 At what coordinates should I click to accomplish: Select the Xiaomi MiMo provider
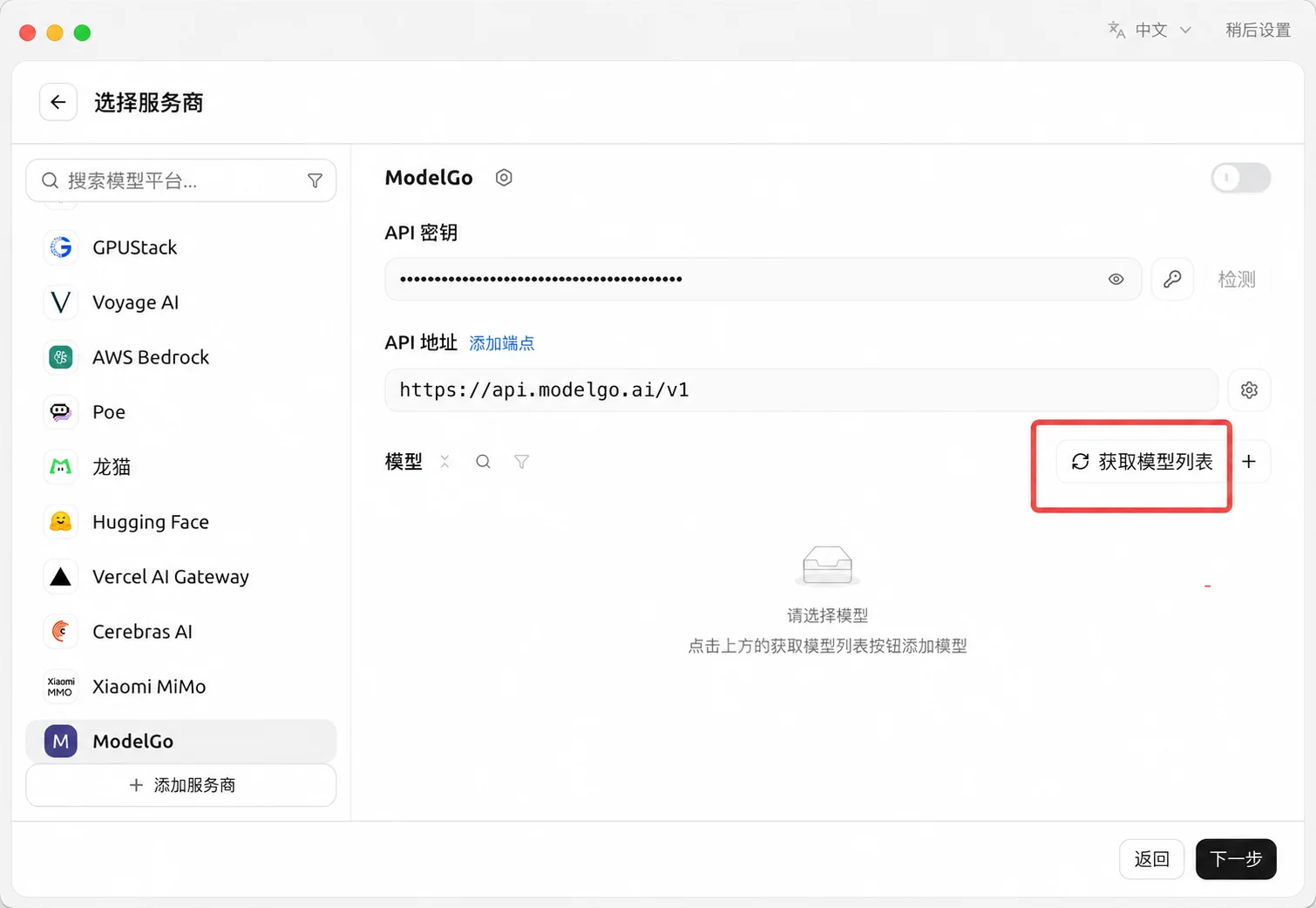tap(181, 687)
